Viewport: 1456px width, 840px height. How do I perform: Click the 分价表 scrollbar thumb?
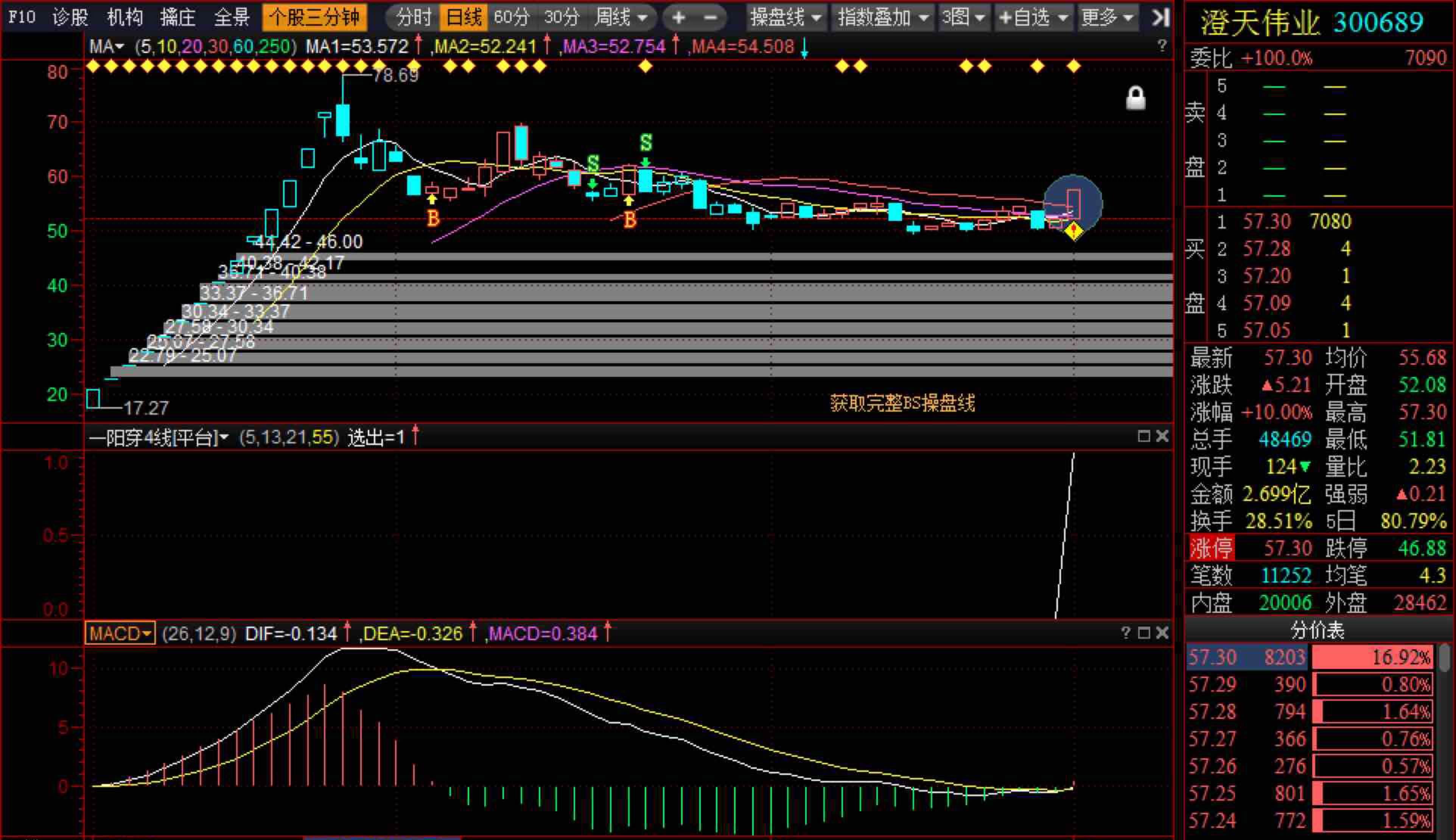(x=1444, y=658)
